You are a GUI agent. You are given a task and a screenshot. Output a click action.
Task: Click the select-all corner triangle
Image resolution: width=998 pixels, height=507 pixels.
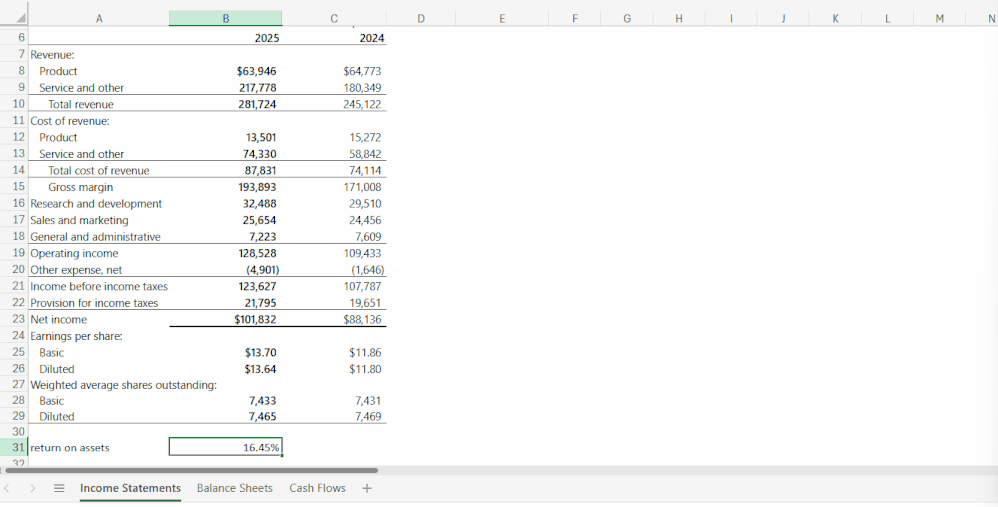coord(21,18)
